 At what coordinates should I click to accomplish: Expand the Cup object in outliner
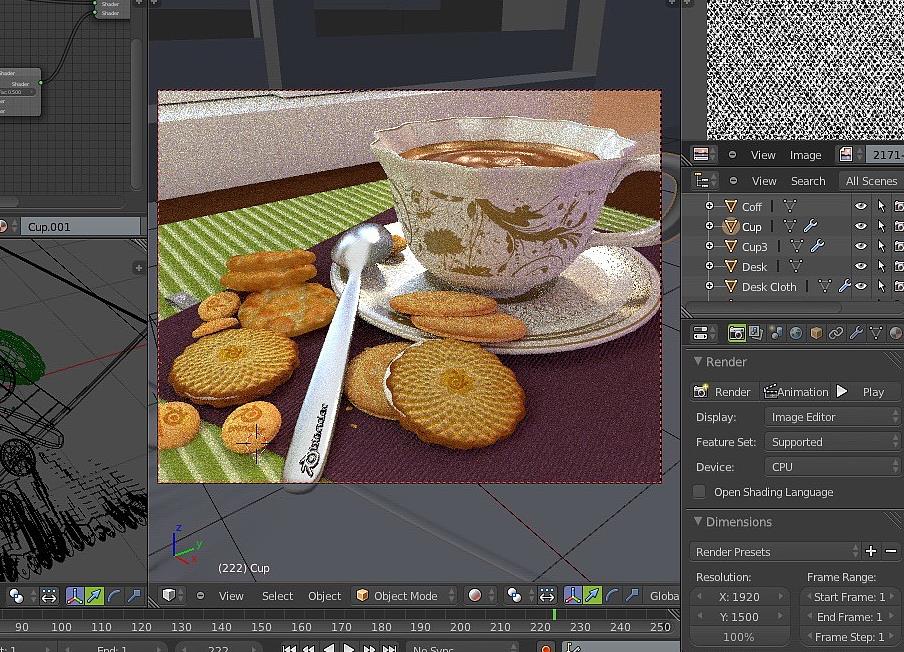710,226
